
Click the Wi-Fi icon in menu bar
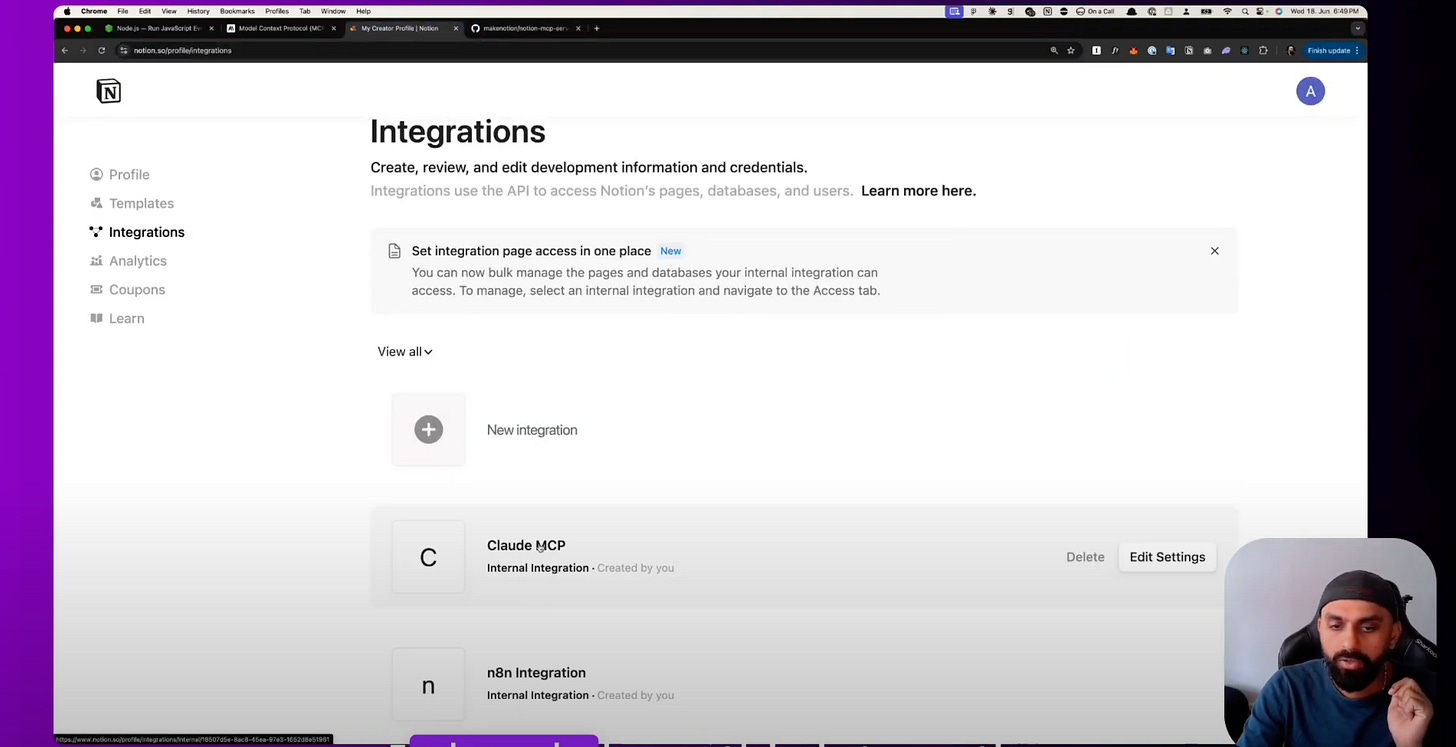click(1227, 11)
